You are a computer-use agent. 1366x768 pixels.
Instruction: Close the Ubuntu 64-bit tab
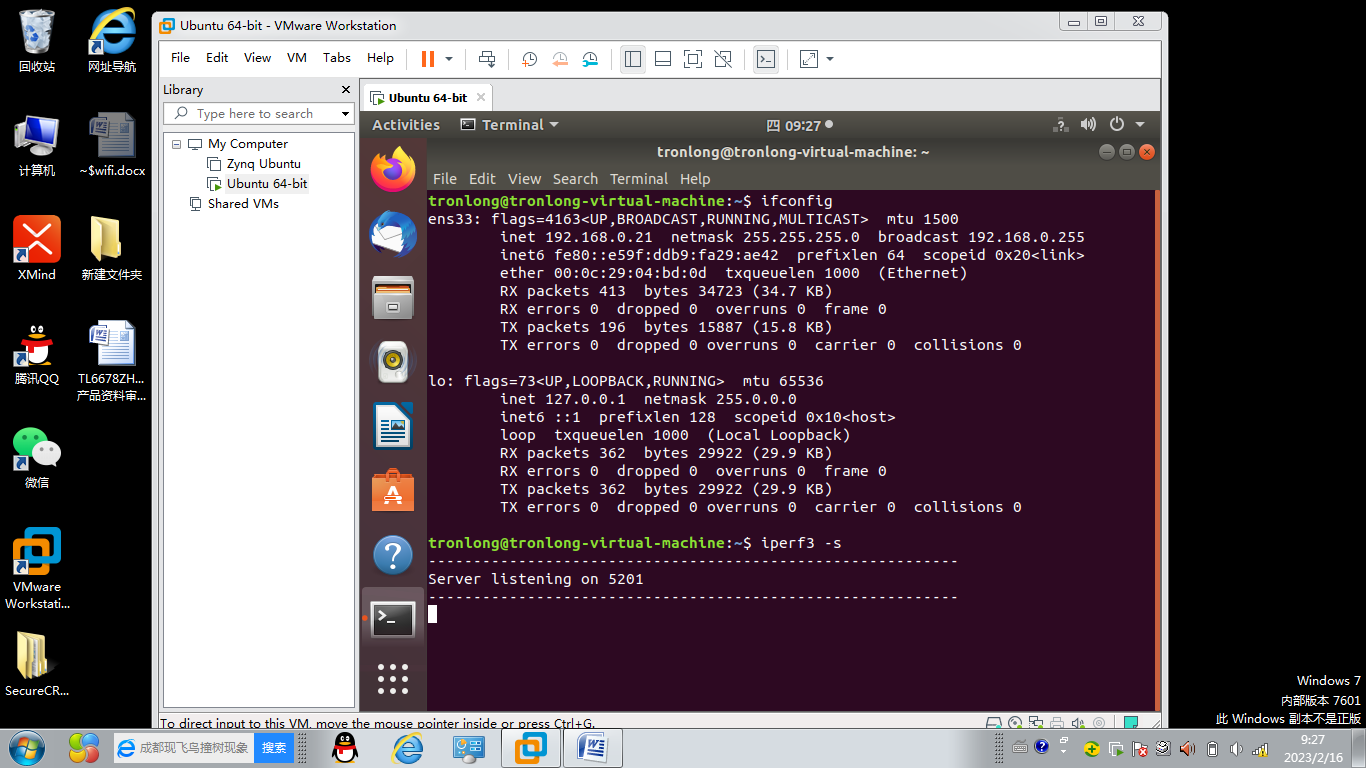[x=481, y=98]
